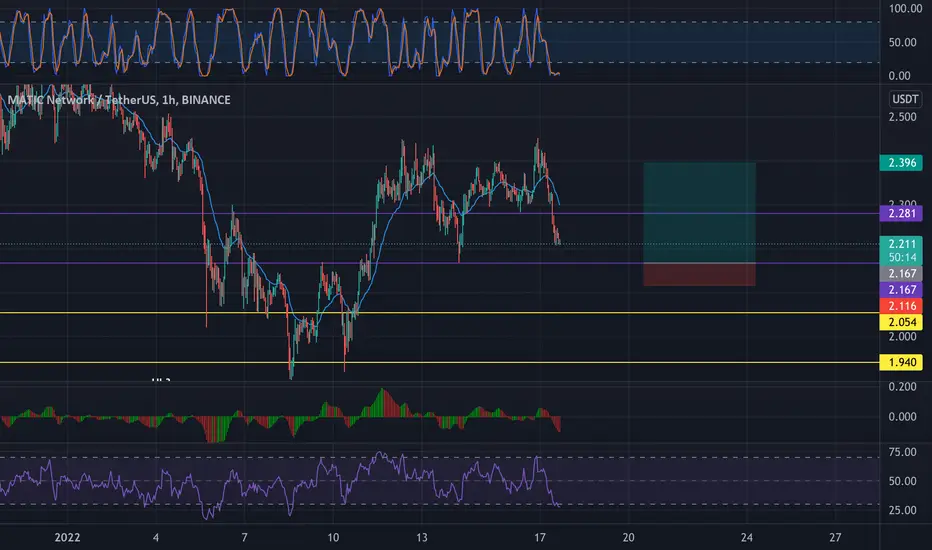Click the 50:14 countdown timer label
This screenshot has width=932, height=550.
pyautogui.click(x=901, y=257)
